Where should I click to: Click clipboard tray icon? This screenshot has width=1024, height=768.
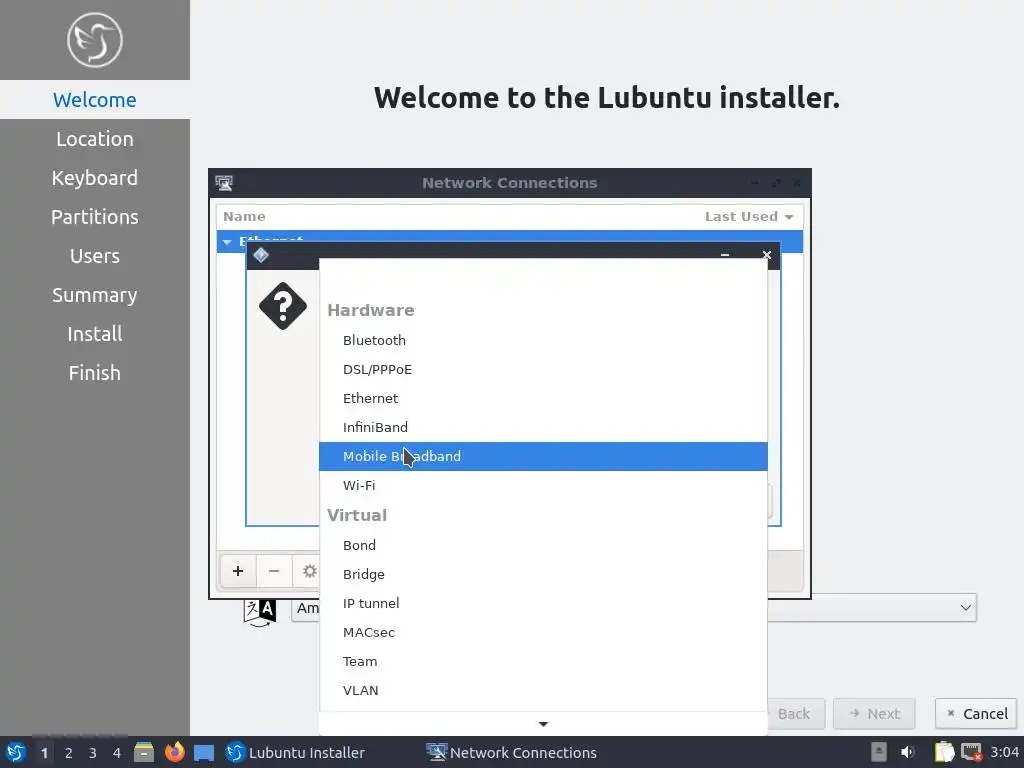click(944, 752)
